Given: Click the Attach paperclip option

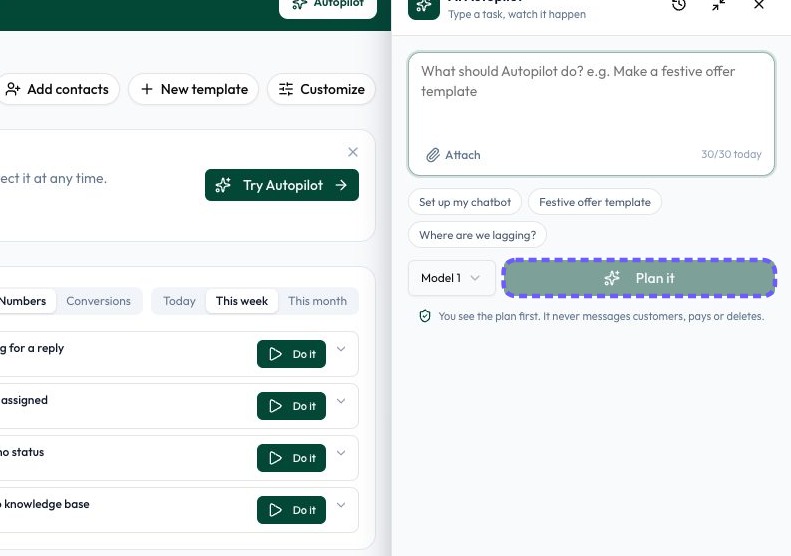Looking at the screenshot, I should (x=453, y=155).
